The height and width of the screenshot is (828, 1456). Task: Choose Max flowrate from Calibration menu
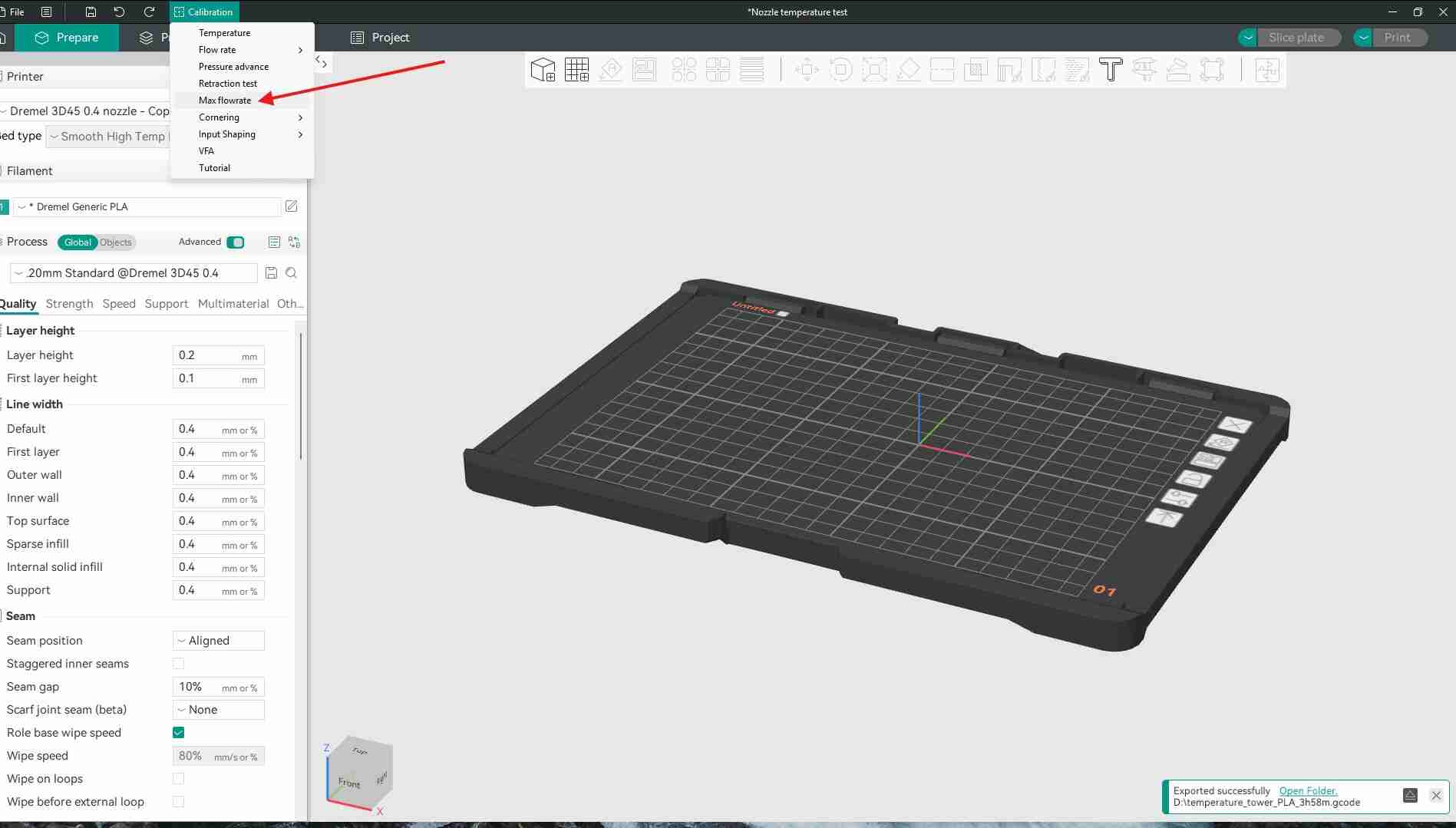[242, 101]
